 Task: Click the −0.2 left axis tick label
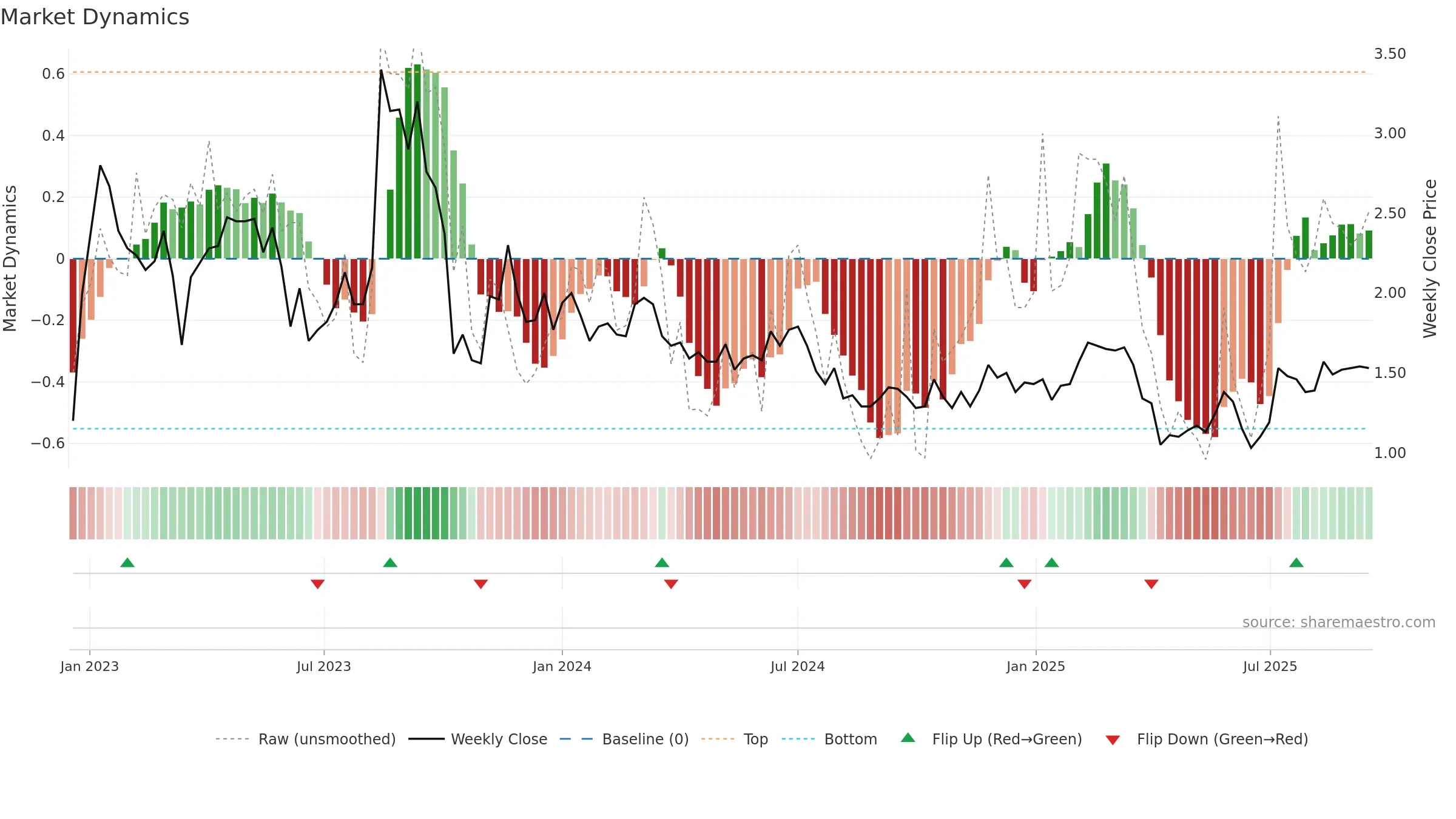pos(48,320)
